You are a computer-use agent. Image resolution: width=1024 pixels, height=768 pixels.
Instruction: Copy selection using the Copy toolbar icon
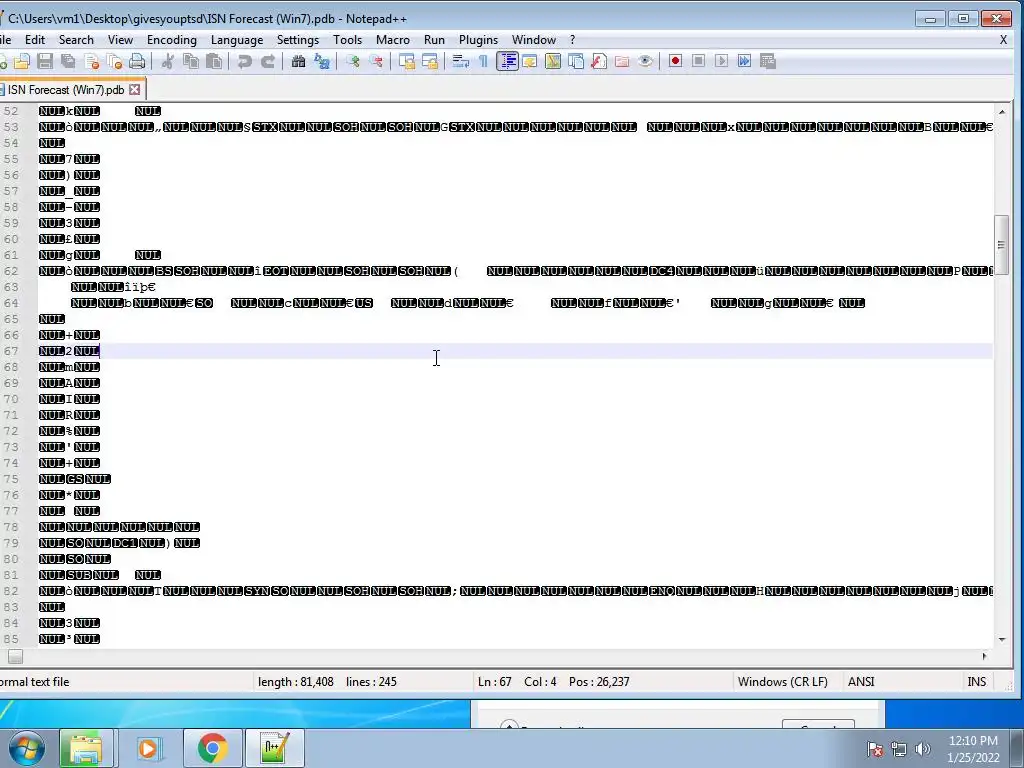pos(191,61)
